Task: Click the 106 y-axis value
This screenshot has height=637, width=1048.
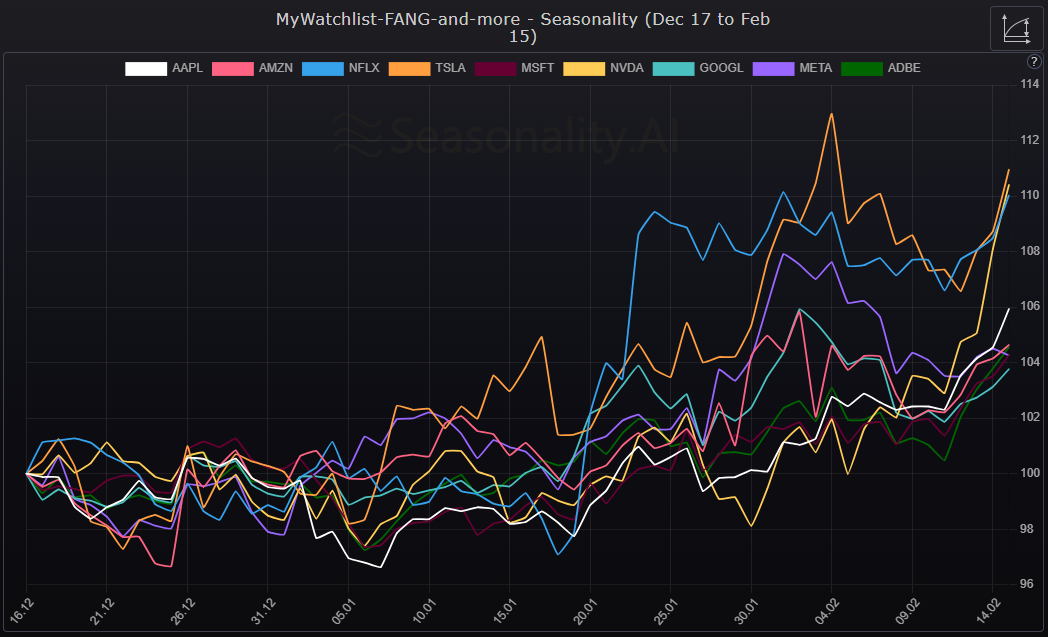Action: (1030, 306)
